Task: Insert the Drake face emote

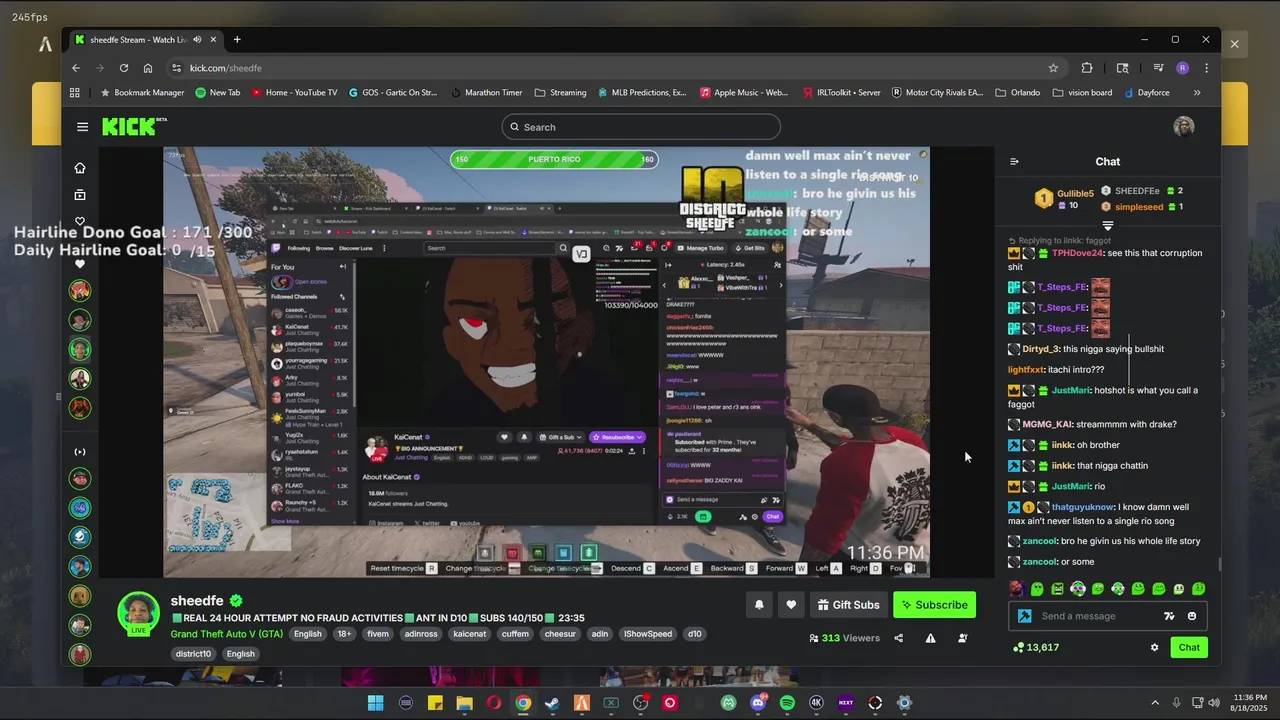Action: click(x=1016, y=589)
